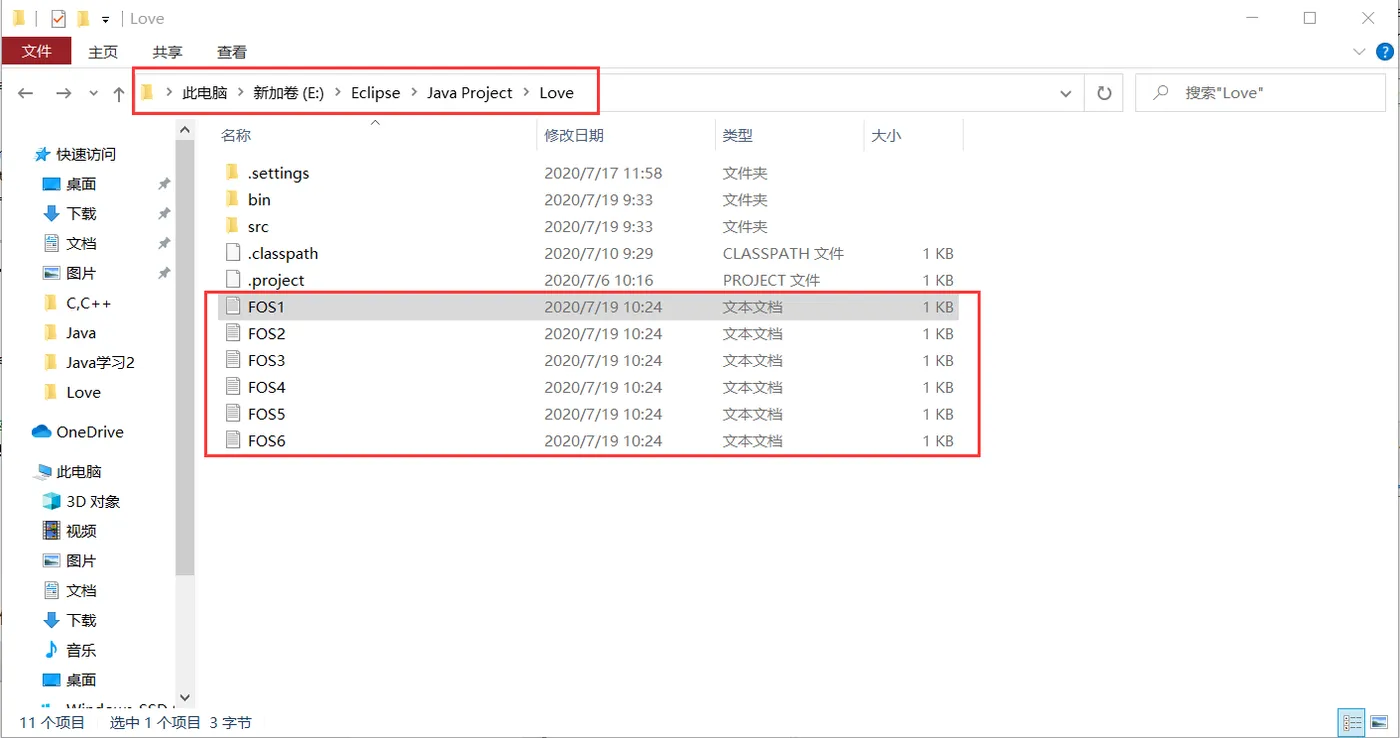Open the quick access toolbar customize dropdown

pyautogui.click(x=105, y=19)
